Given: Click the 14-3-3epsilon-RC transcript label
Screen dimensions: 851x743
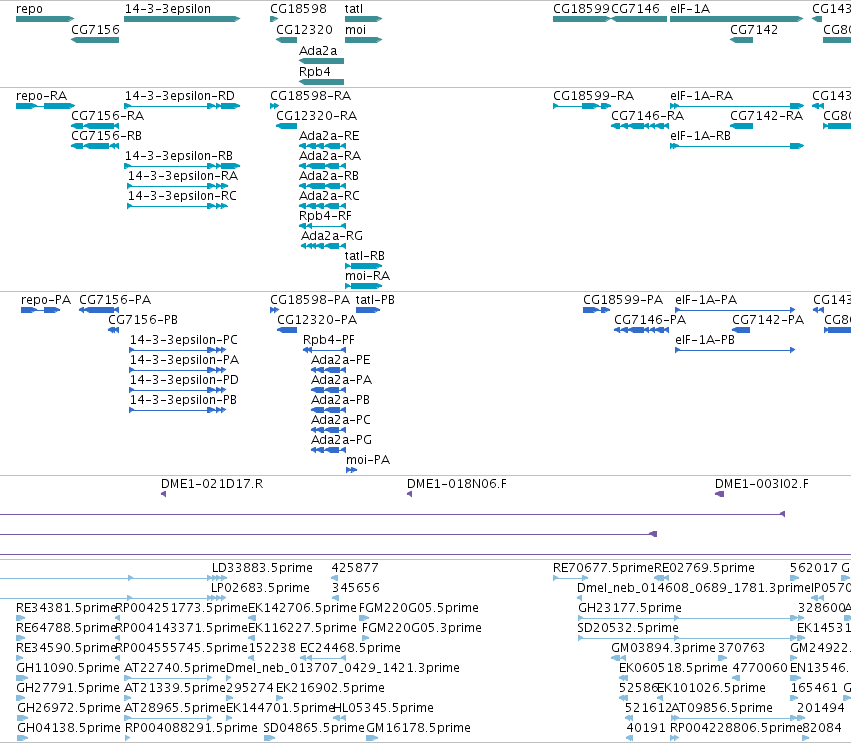Looking at the screenshot, I should (x=182, y=196).
